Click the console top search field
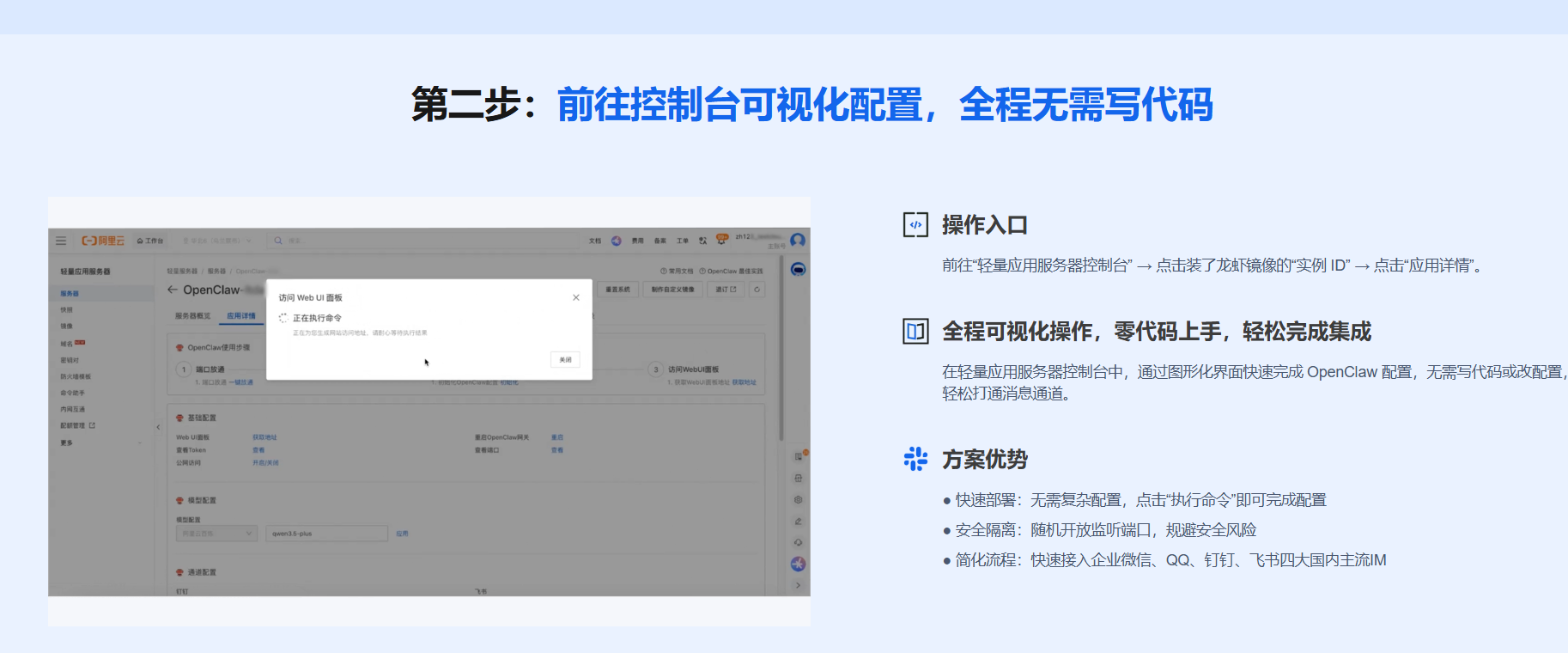Screen dimensions: 1568x653 coord(425,241)
